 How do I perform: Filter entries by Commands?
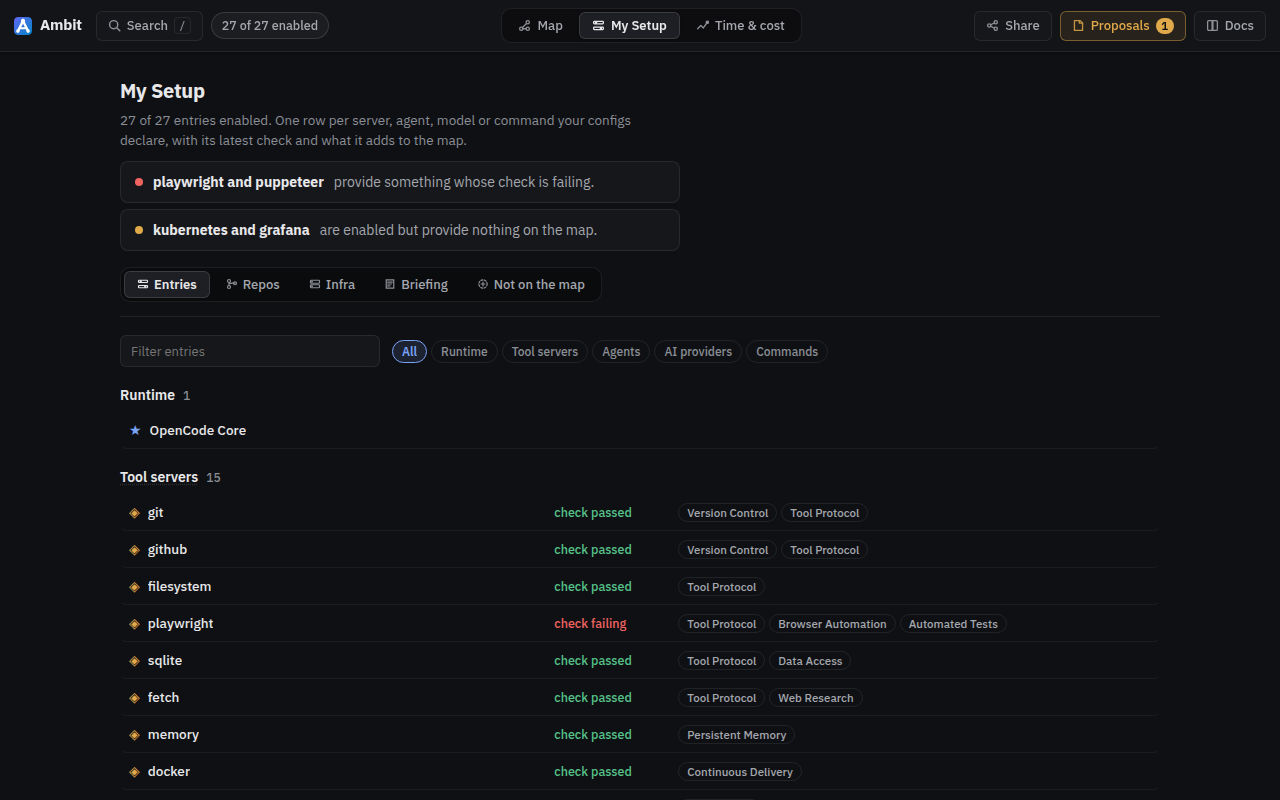pyautogui.click(x=787, y=352)
